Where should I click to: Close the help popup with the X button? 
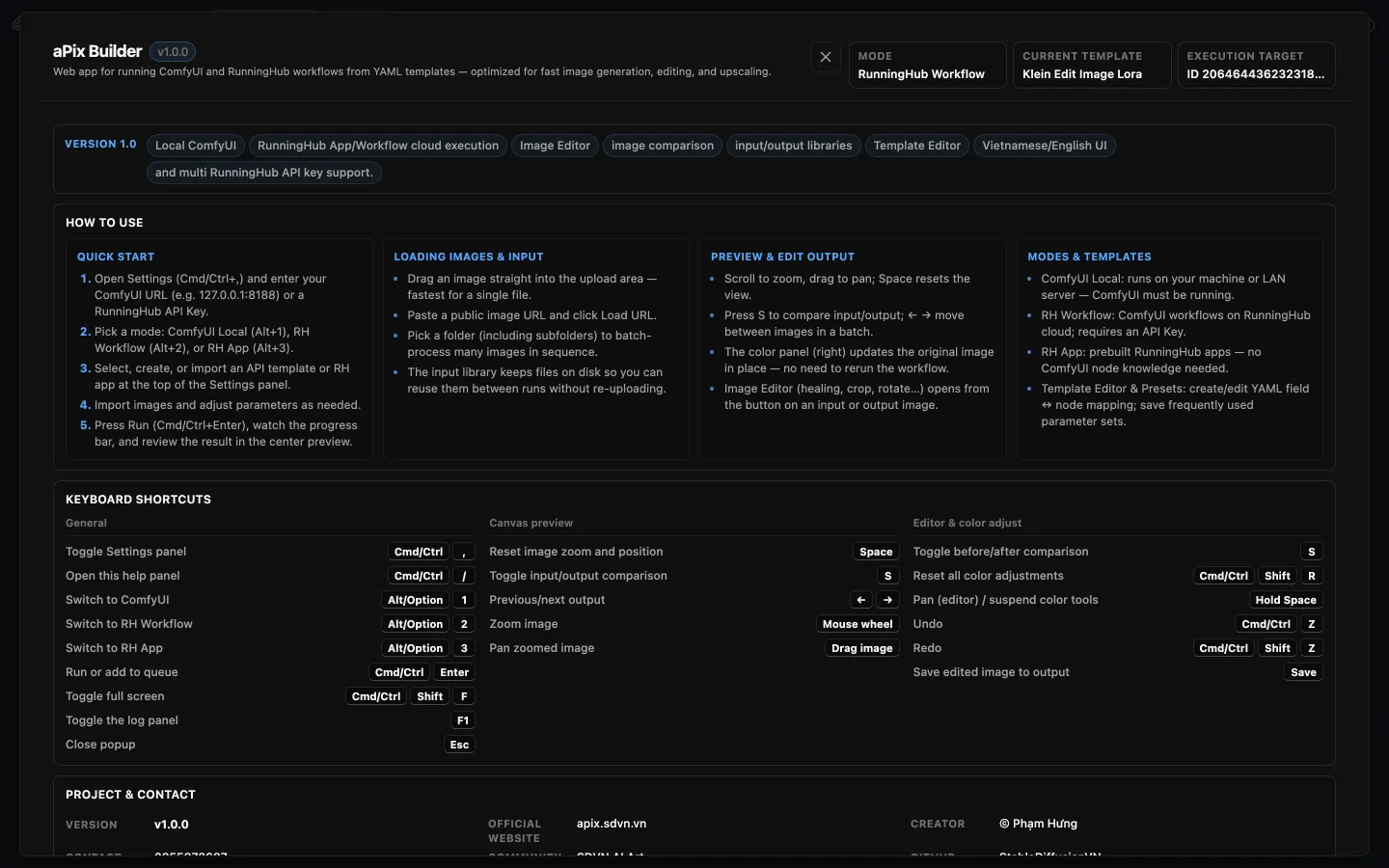pyautogui.click(x=826, y=57)
